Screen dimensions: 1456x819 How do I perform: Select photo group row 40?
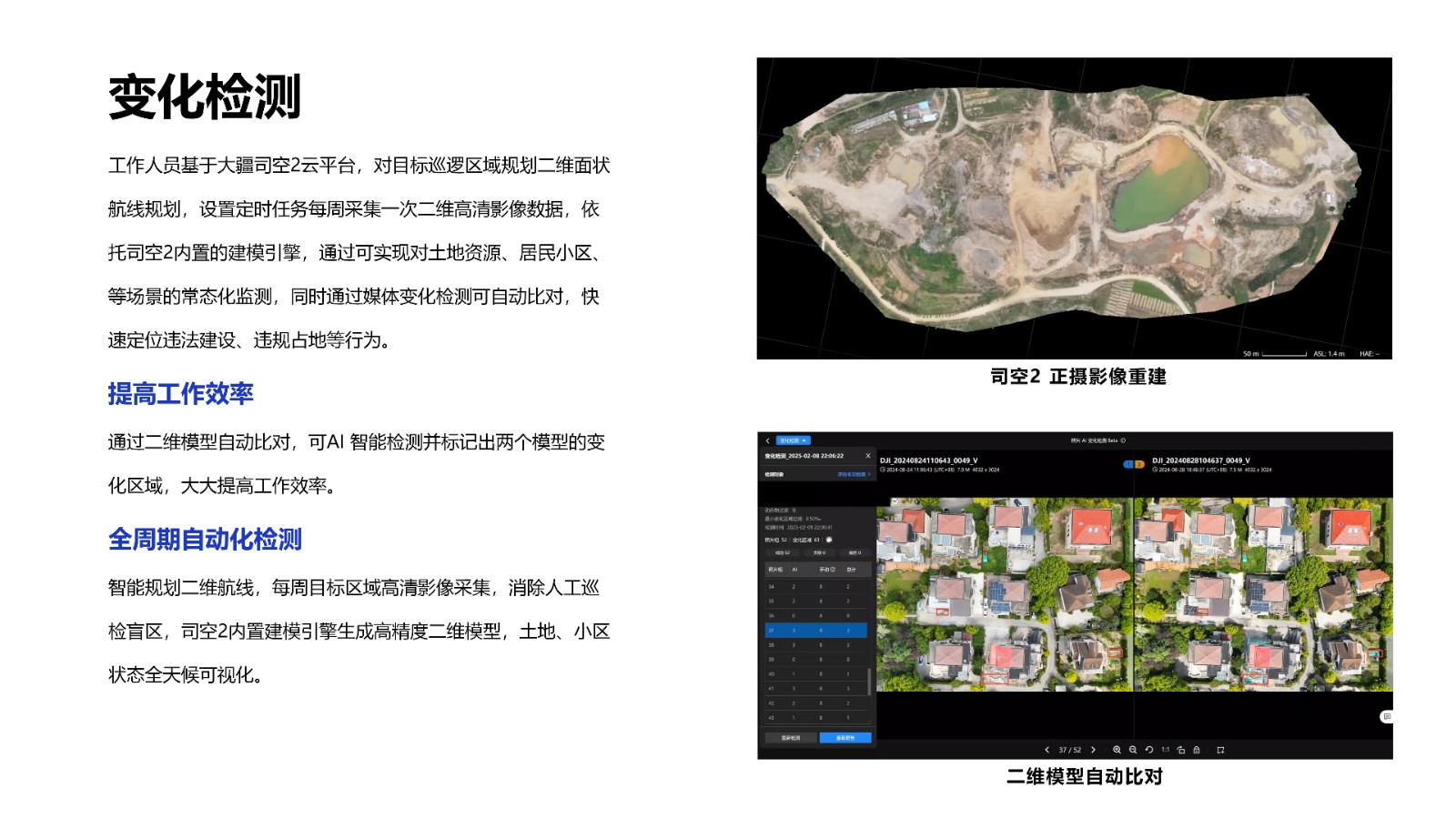pos(816,673)
